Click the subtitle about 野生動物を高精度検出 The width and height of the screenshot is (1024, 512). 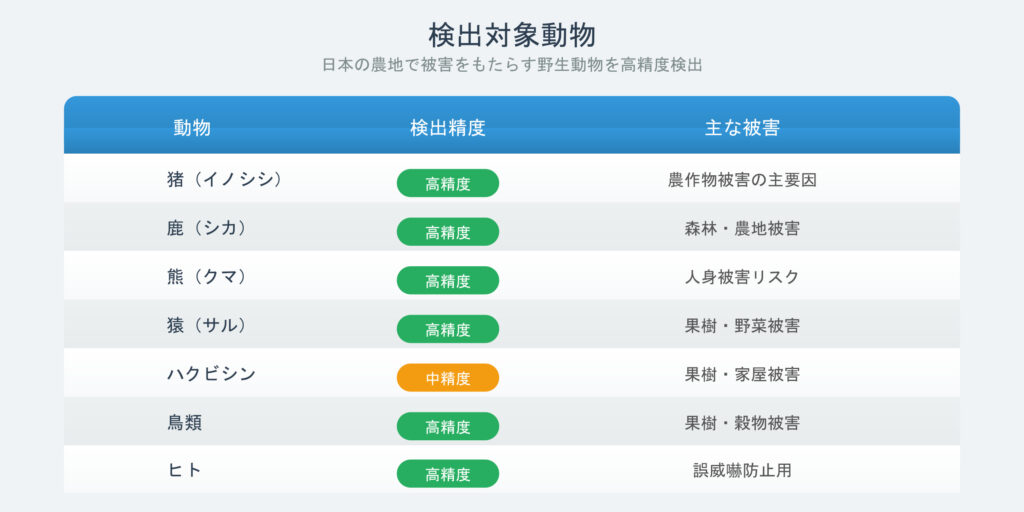point(511,65)
